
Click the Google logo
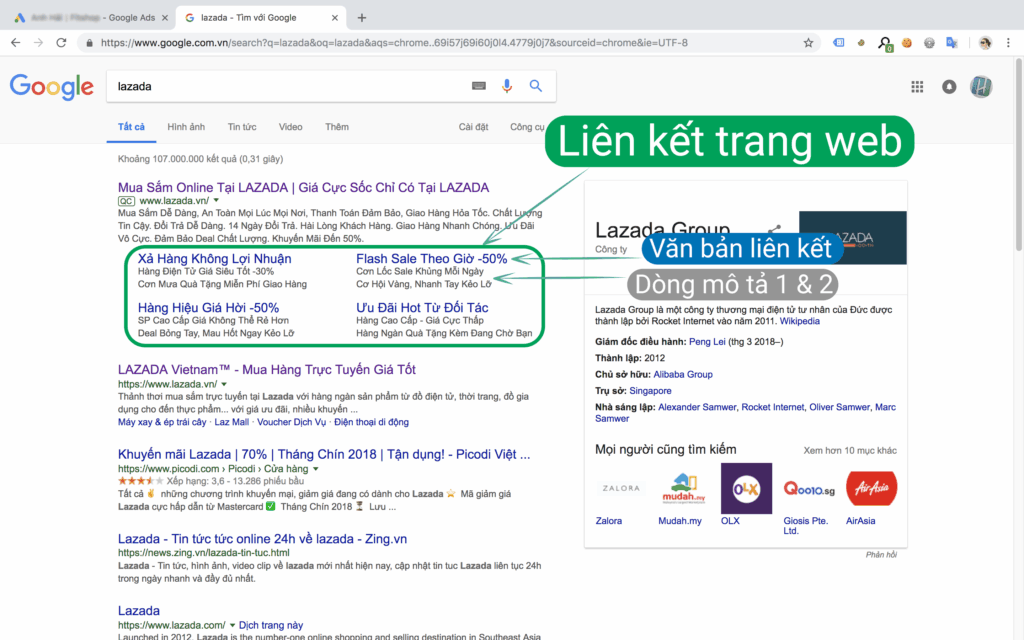[52, 87]
